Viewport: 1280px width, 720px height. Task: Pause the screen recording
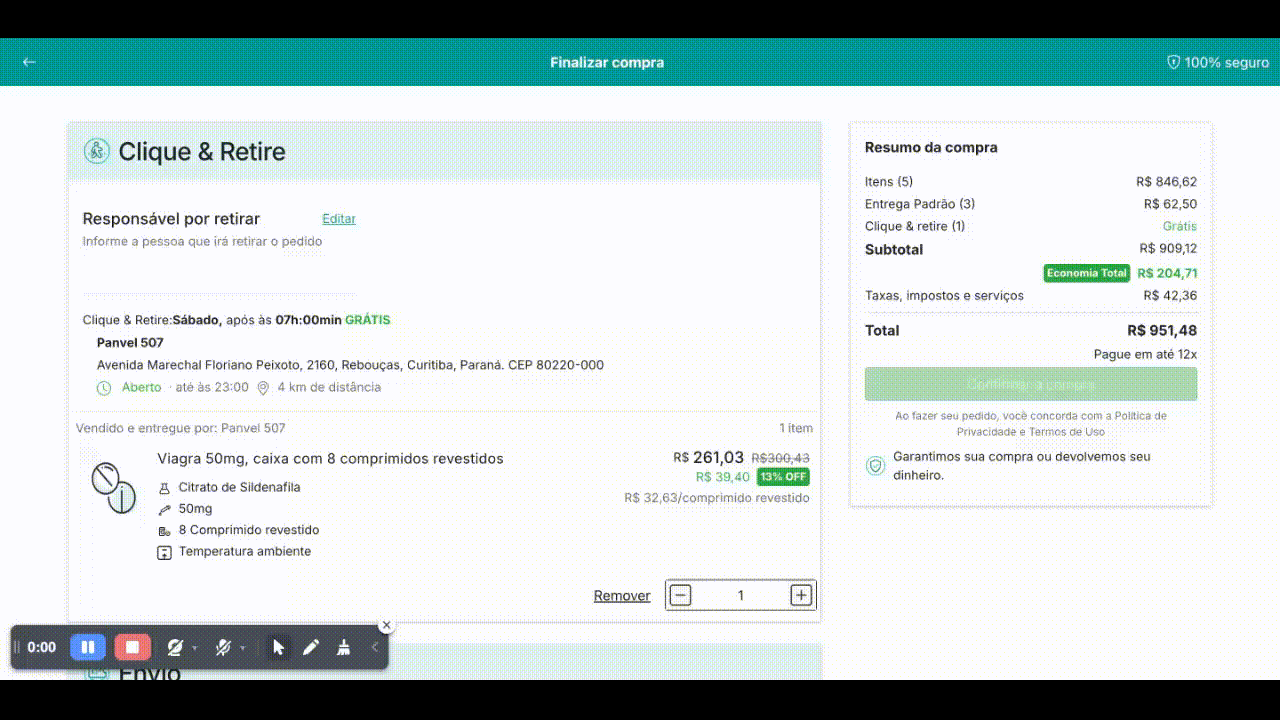tap(88, 647)
